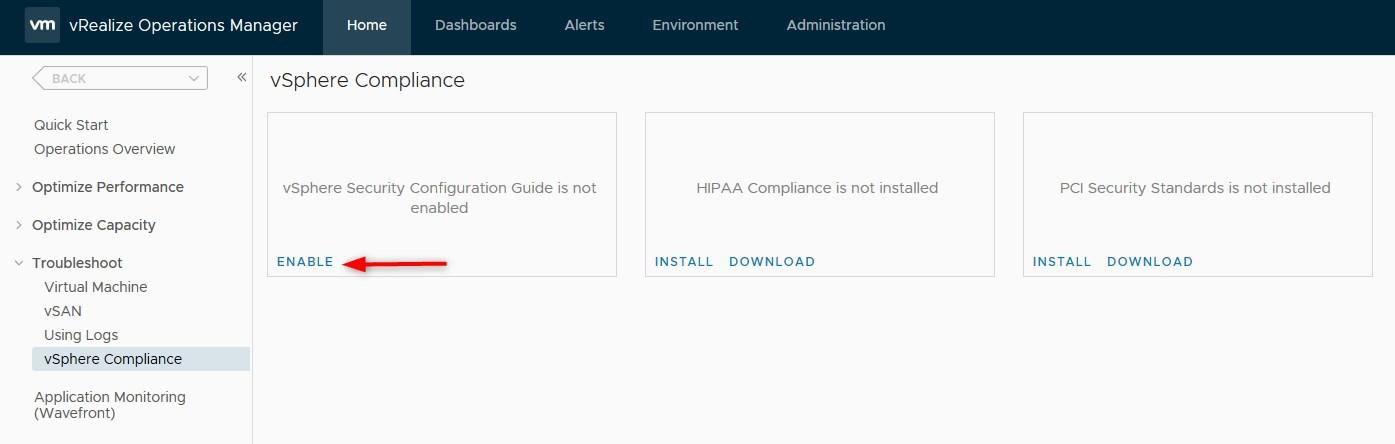Image resolution: width=1395 pixels, height=444 pixels.
Task: Go to the Environment tab
Action: coord(695,25)
